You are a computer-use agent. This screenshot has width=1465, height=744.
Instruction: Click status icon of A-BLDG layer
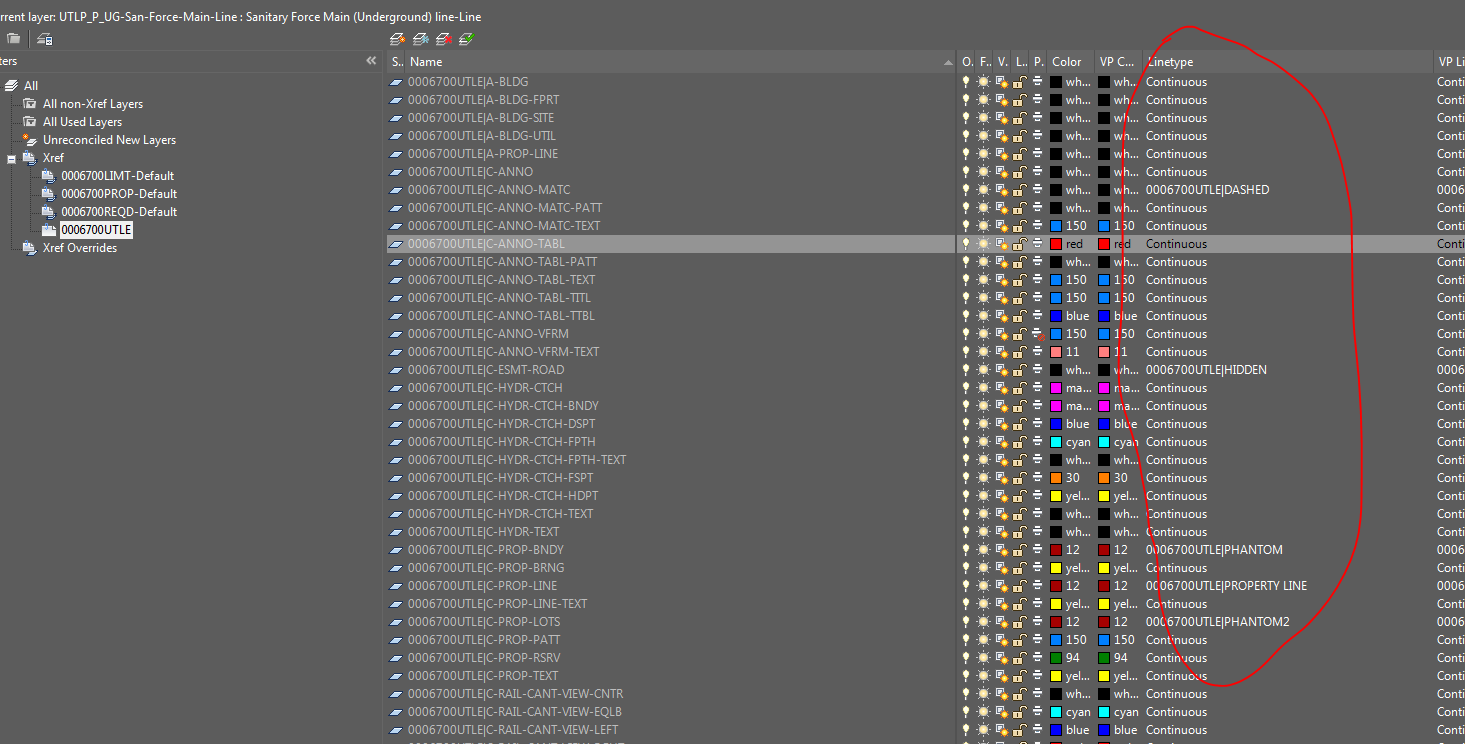[x=397, y=82]
